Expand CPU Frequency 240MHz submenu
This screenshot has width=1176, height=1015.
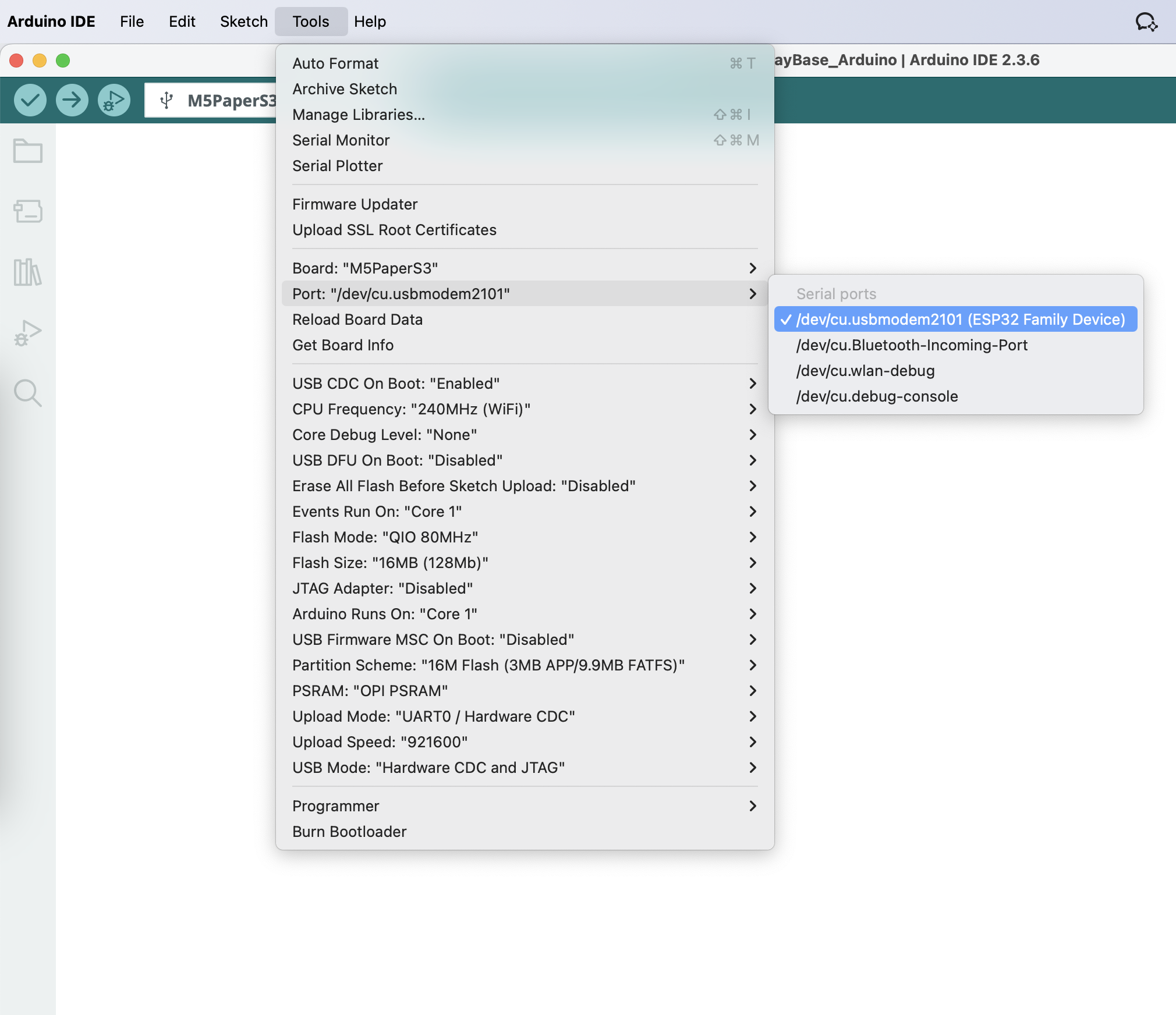click(x=525, y=409)
